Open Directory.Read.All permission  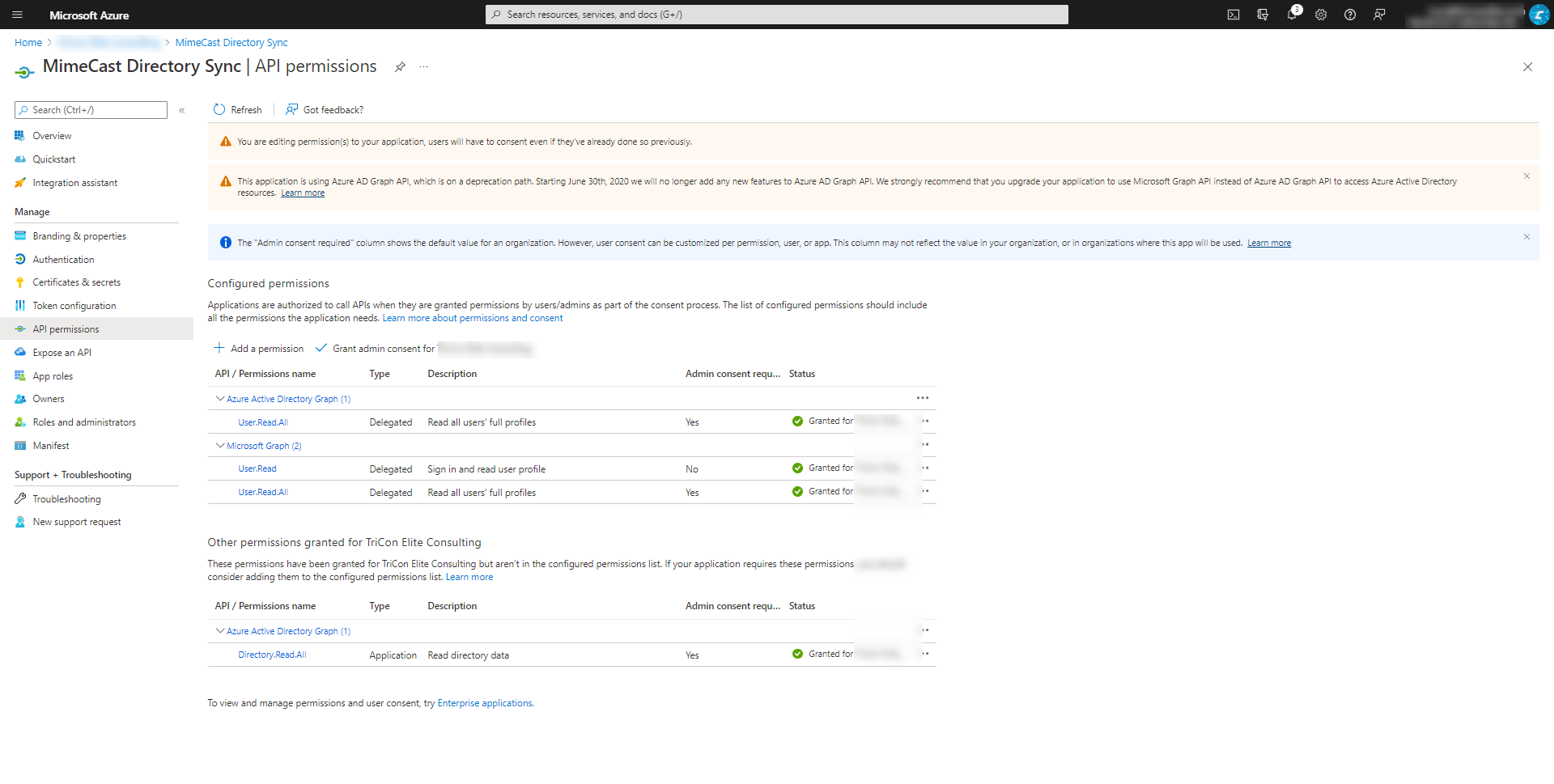coord(272,655)
